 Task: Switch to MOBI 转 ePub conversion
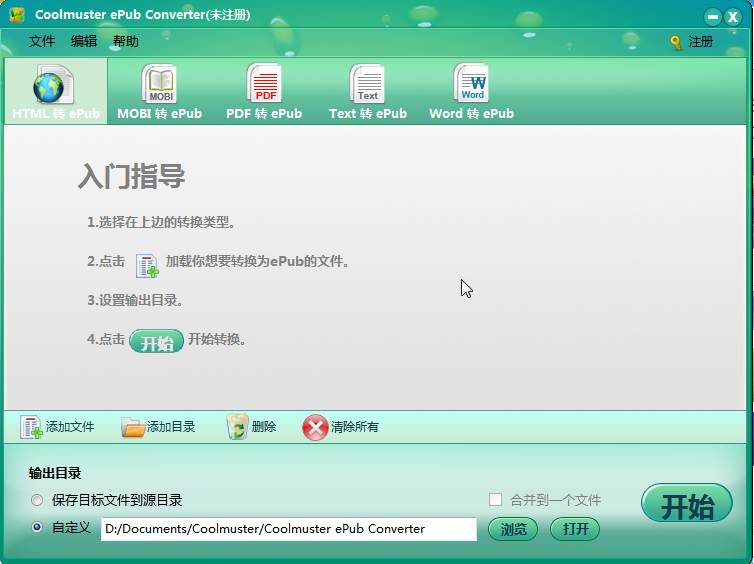pos(160,91)
